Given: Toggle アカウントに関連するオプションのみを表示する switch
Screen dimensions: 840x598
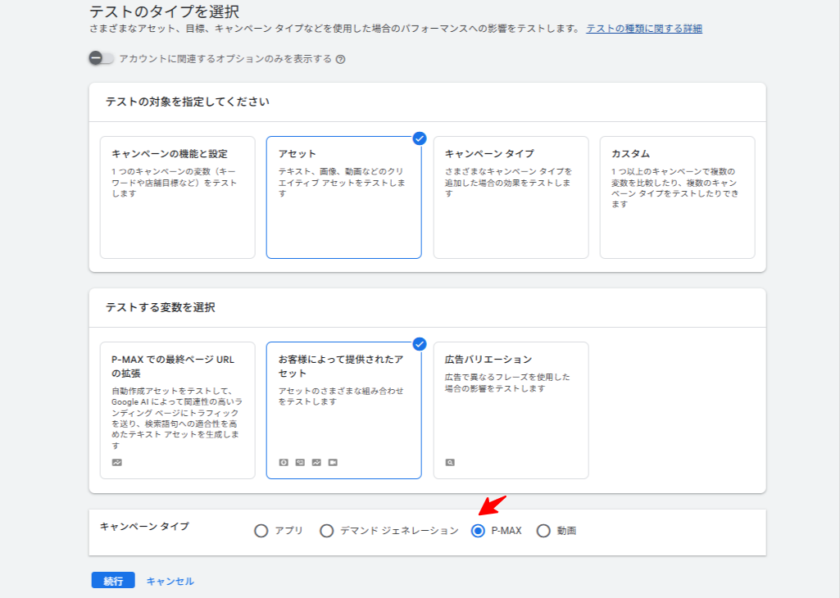Looking at the screenshot, I should point(101,59).
